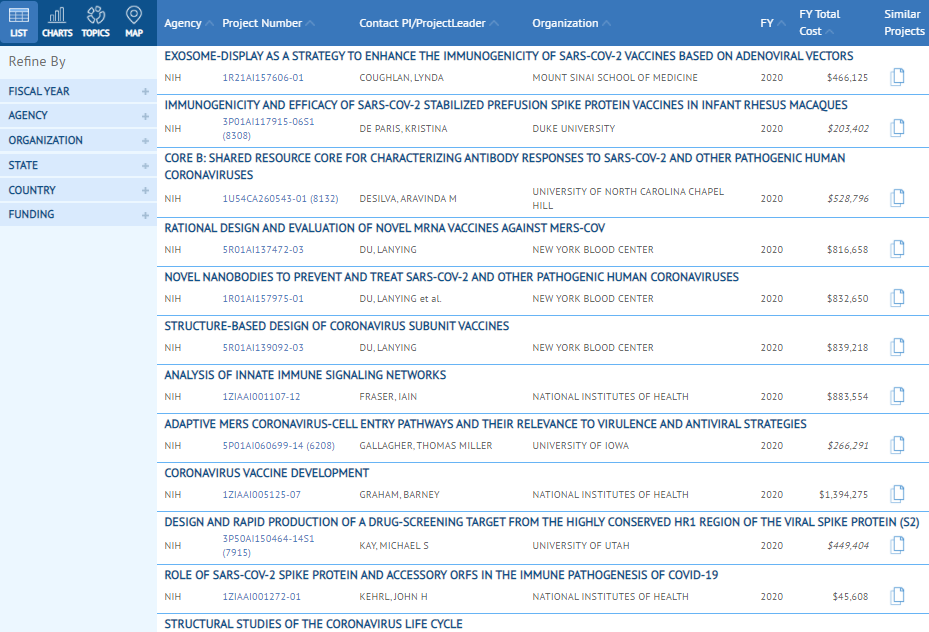
Task: Sort by Agency column
Action: [x=189, y=23]
